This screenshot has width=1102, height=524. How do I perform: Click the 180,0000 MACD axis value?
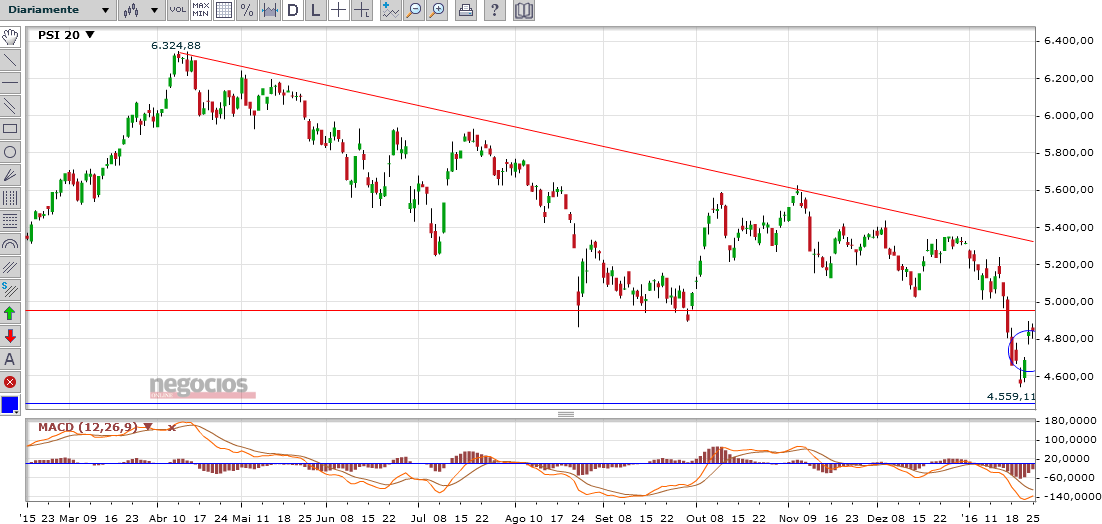click(x=1069, y=421)
